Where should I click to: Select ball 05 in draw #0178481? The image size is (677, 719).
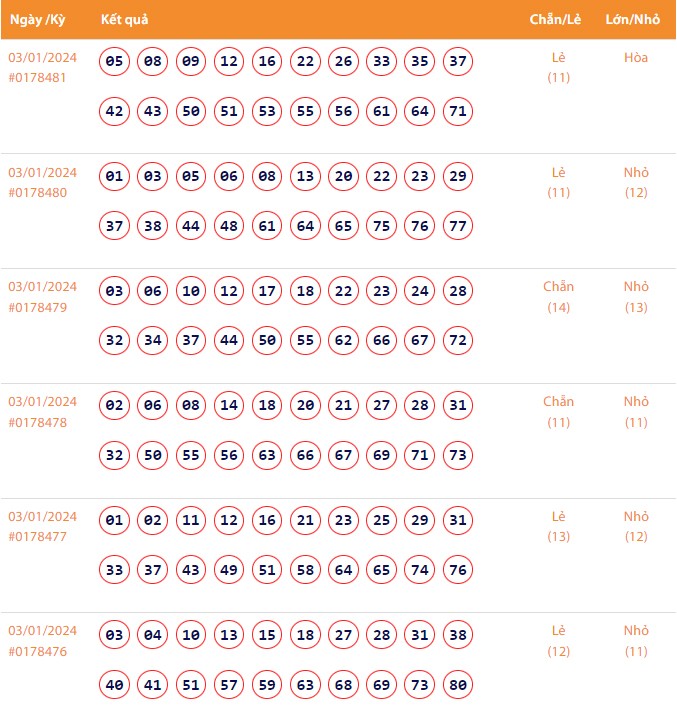(114, 62)
